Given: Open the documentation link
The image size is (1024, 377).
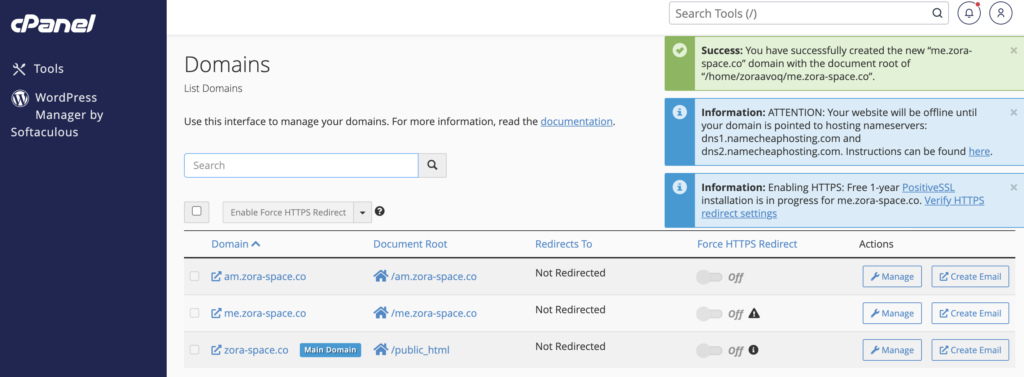Looking at the screenshot, I should (577, 122).
